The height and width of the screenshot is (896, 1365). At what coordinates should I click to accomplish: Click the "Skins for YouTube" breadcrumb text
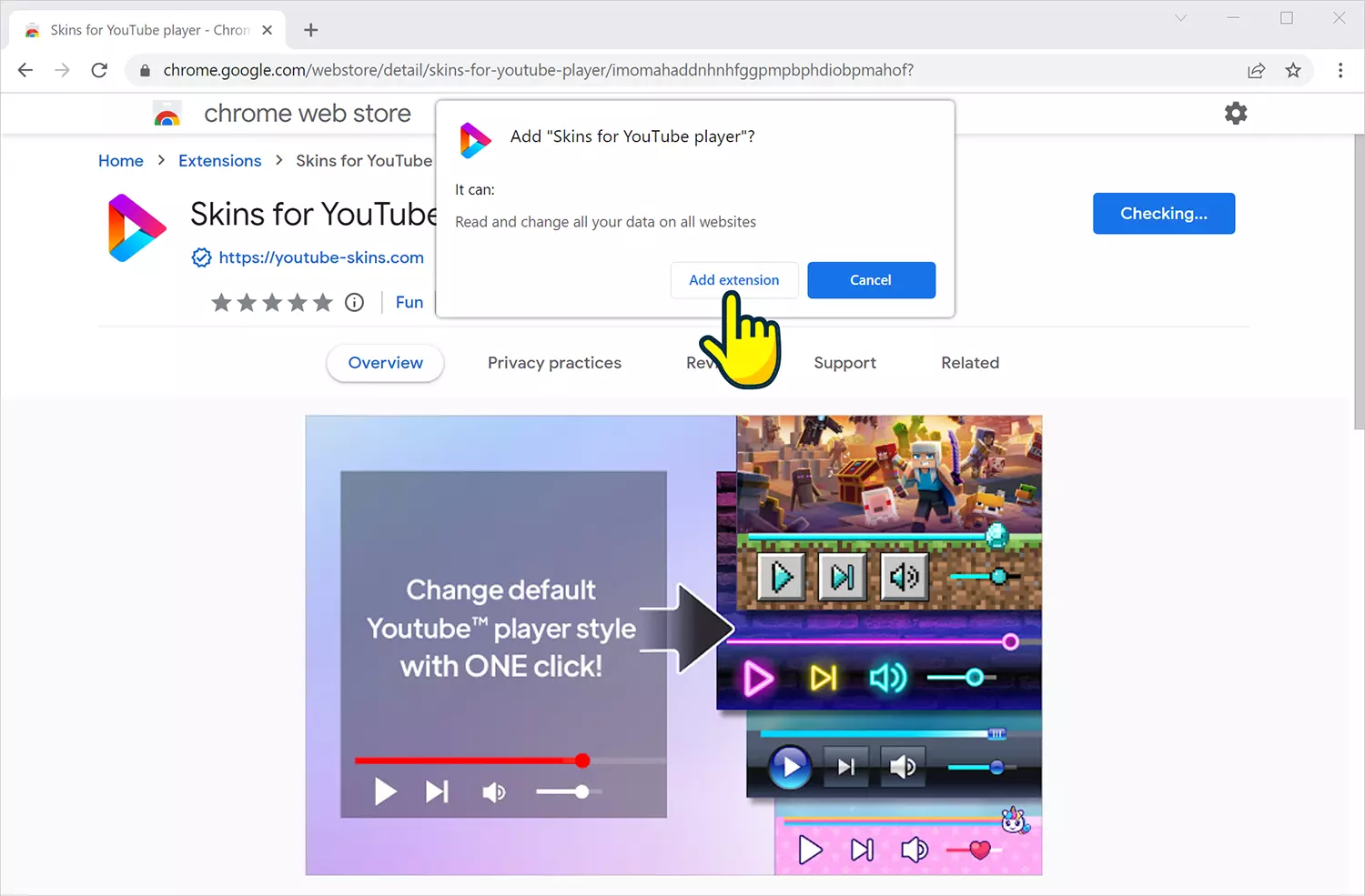pos(364,161)
